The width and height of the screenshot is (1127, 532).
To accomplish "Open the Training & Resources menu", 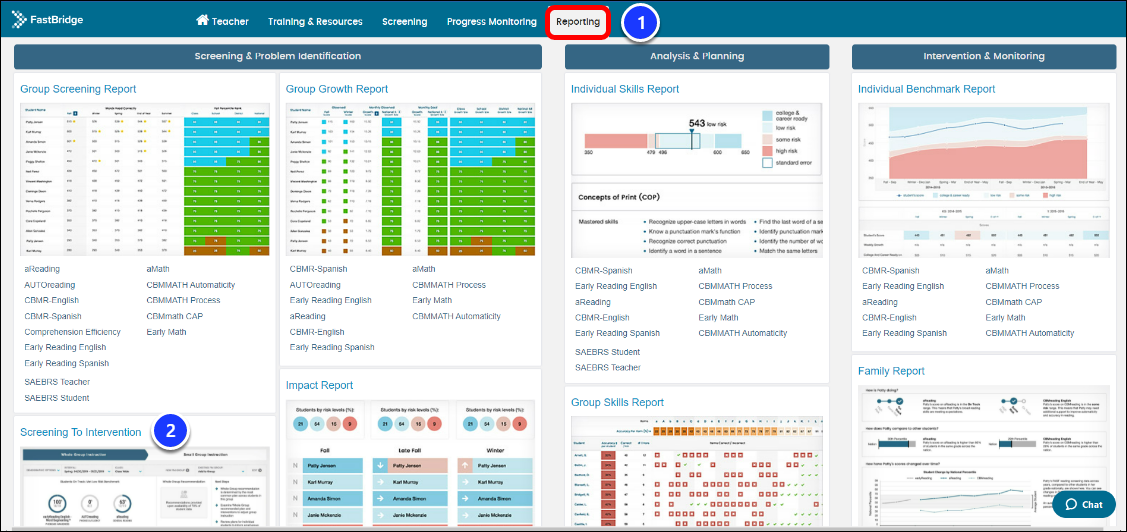I will point(315,22).
